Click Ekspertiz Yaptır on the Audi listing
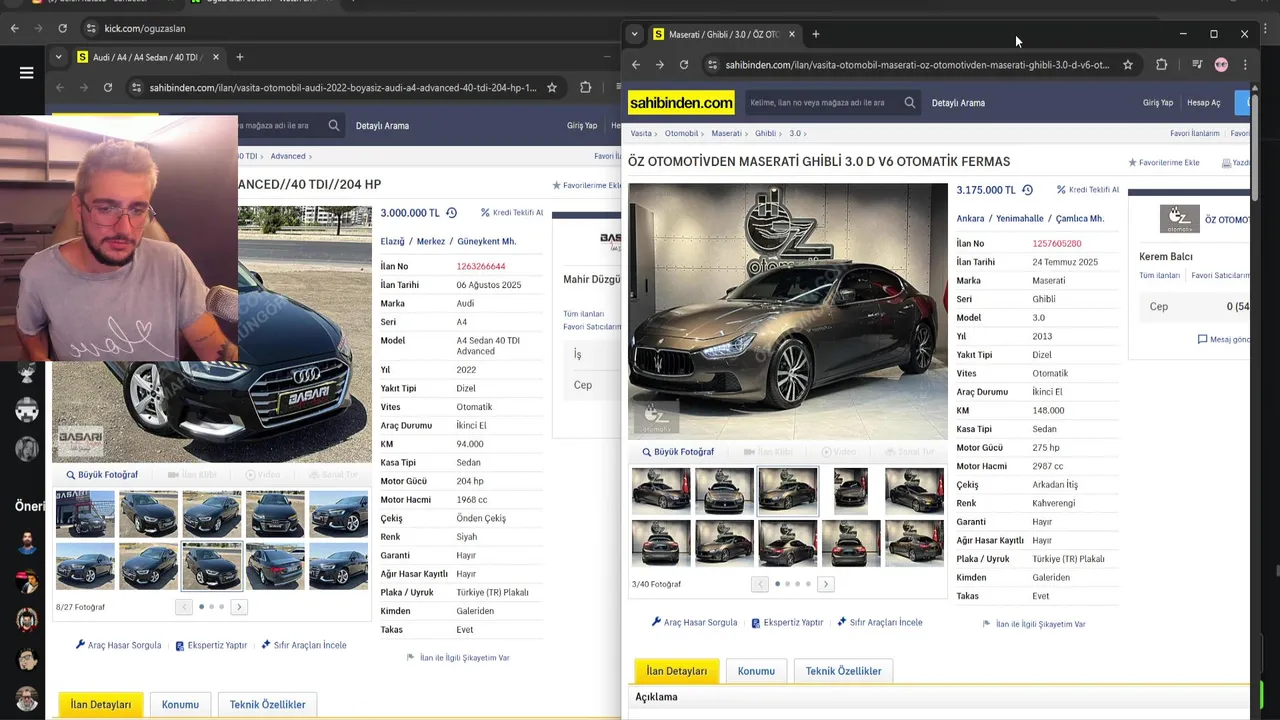The image size is (1280, 720). click(x=211, y=645)
